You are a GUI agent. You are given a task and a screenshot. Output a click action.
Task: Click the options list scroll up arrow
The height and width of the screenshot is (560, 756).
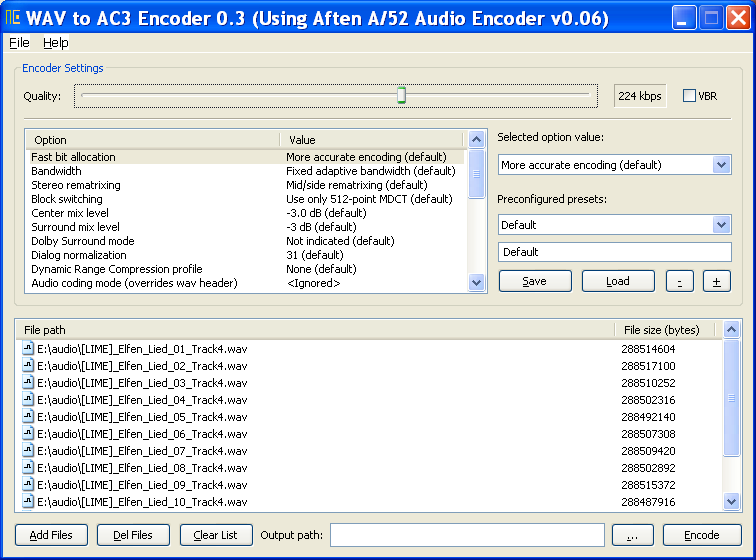476,140
